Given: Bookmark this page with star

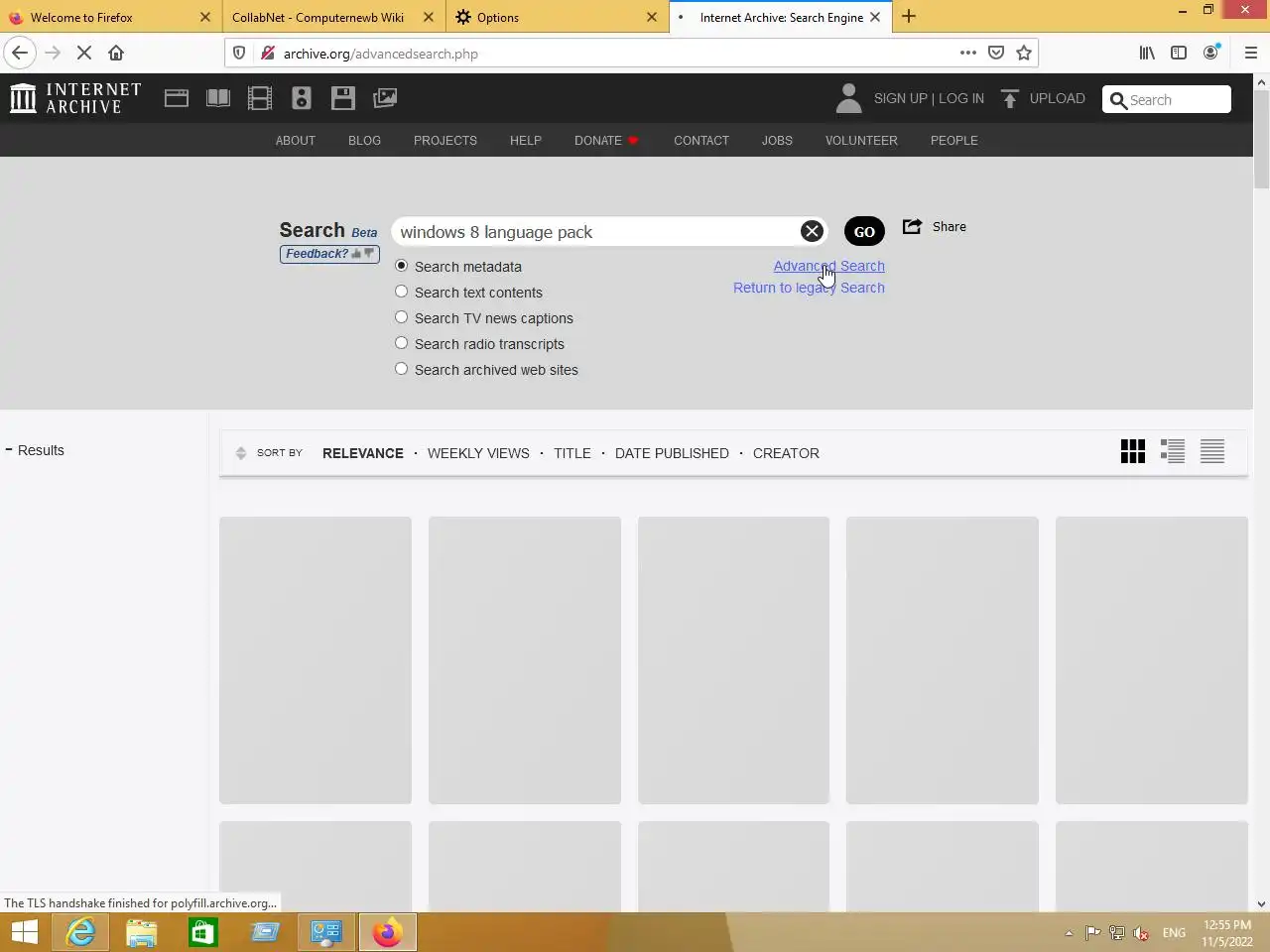Looking at the screenshot, I should [x=1024, y=53].
